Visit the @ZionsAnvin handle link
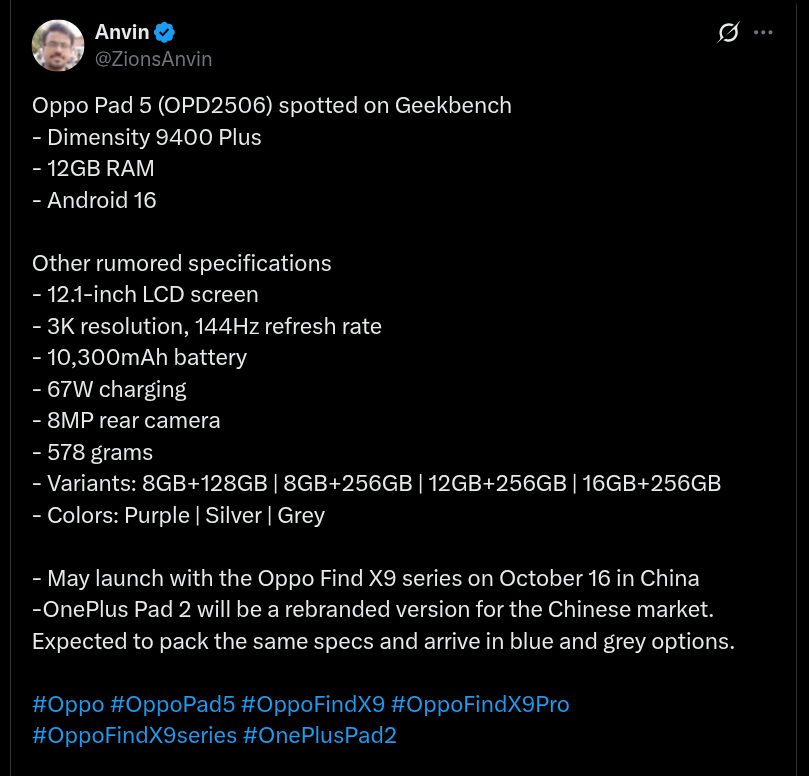The width and height of the screenshot is (809, 776). click(153, 59)
